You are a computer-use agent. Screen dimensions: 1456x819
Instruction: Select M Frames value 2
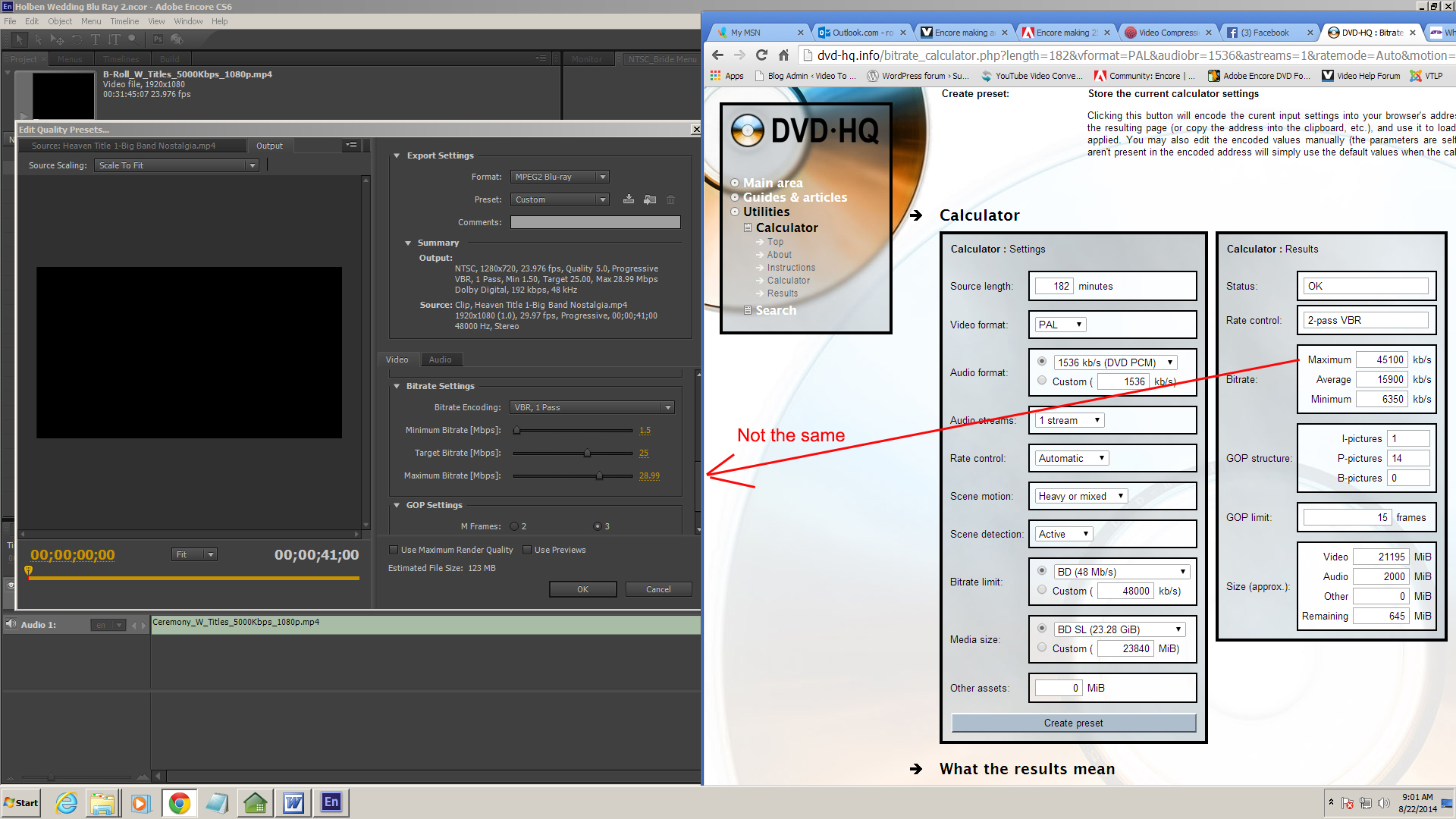pos(514,526)
